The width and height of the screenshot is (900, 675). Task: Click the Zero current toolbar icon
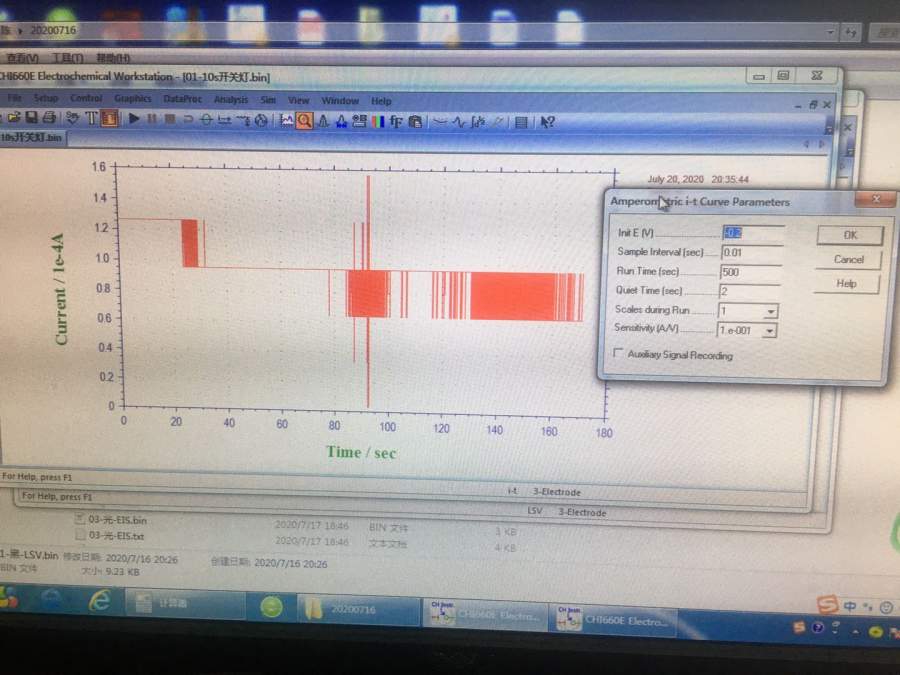coord(206,119)
